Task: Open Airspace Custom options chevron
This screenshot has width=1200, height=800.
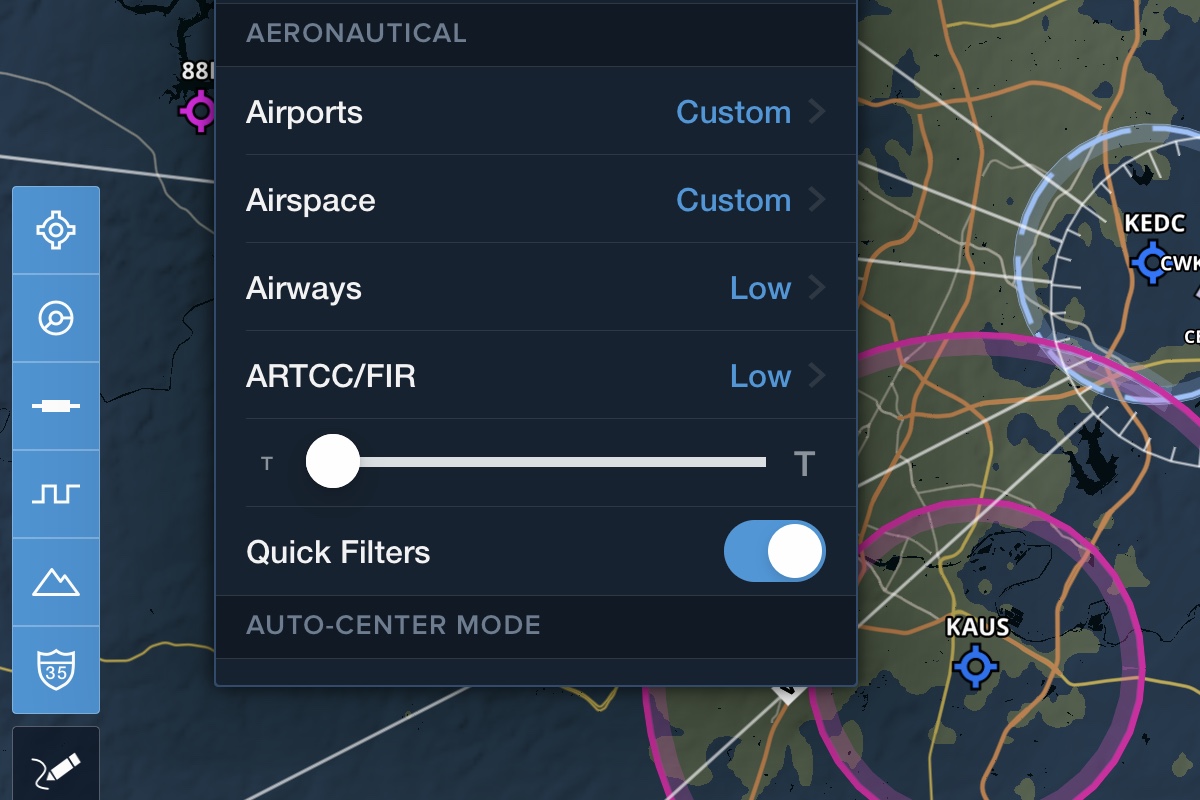Action: tap(817, 200)
